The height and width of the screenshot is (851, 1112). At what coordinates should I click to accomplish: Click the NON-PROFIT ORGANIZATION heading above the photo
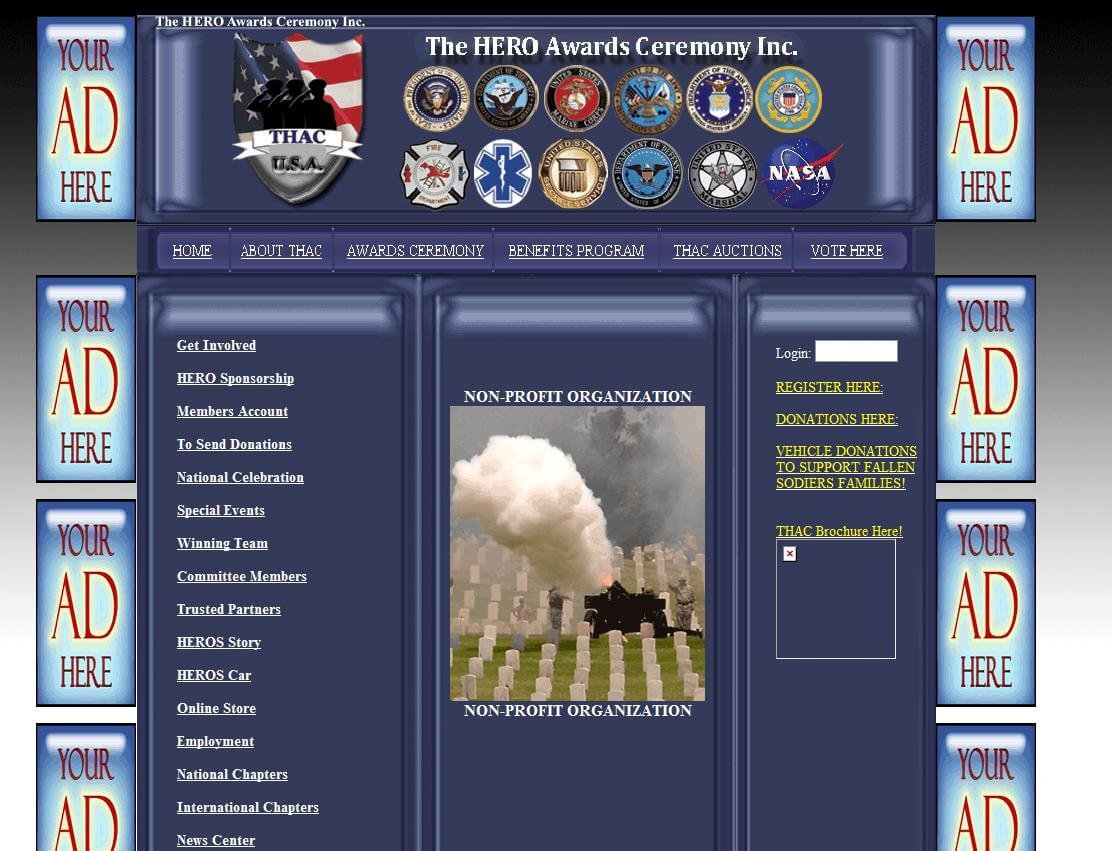pyautogui.click(x=577, y=396)
